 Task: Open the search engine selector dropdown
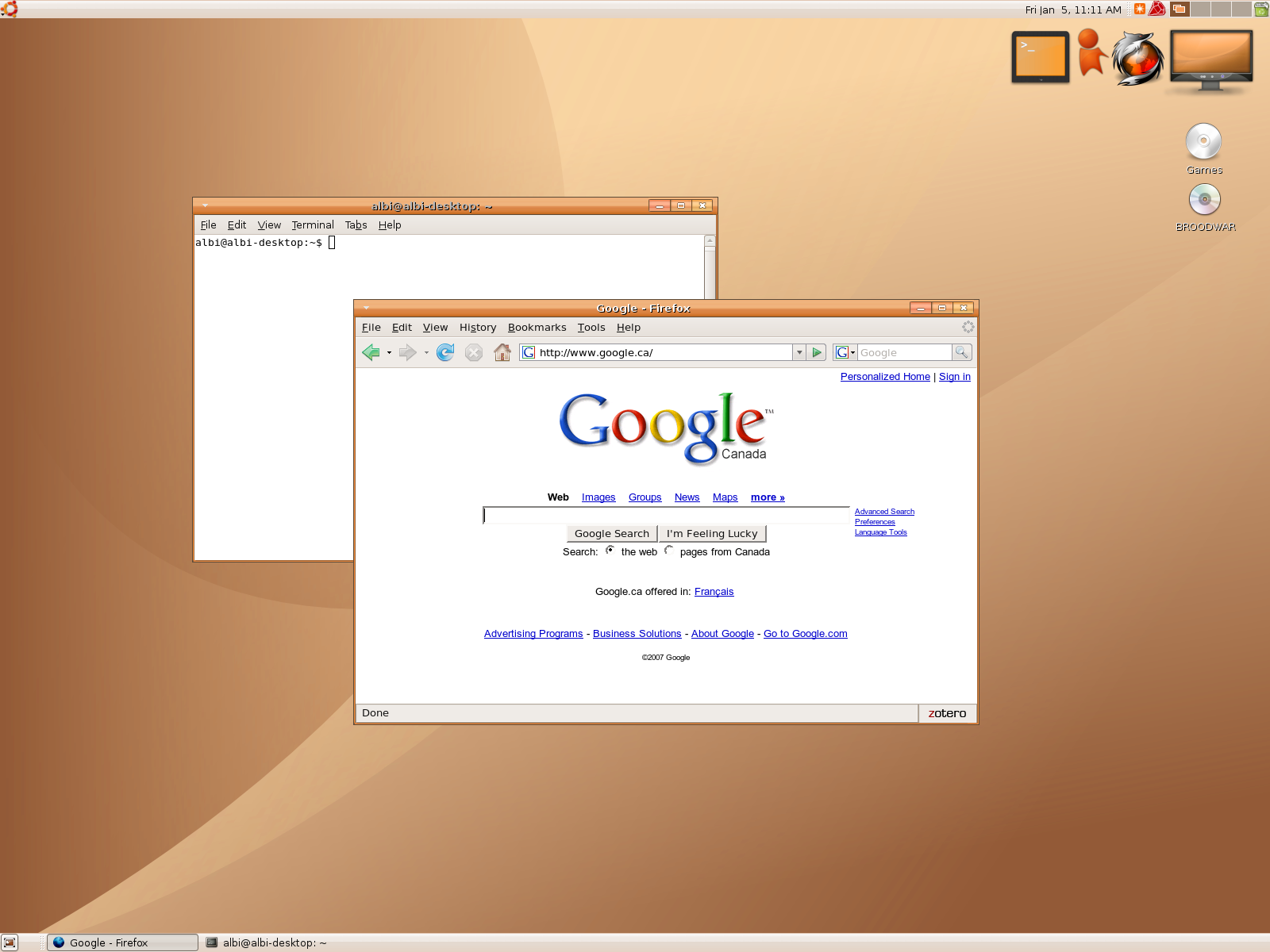click(845, 352)
